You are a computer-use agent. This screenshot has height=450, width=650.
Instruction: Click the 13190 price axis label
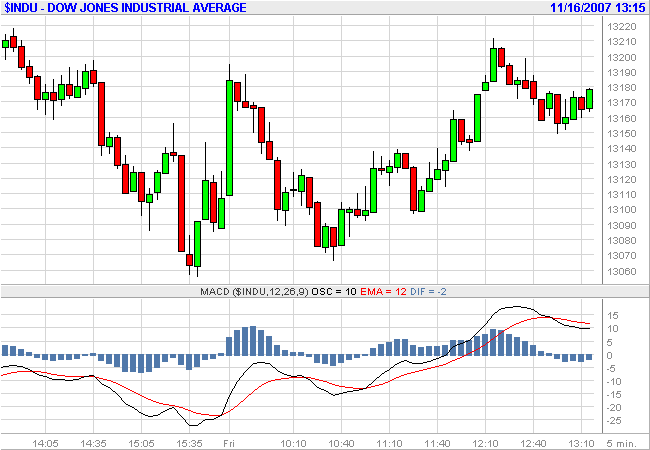621,73
